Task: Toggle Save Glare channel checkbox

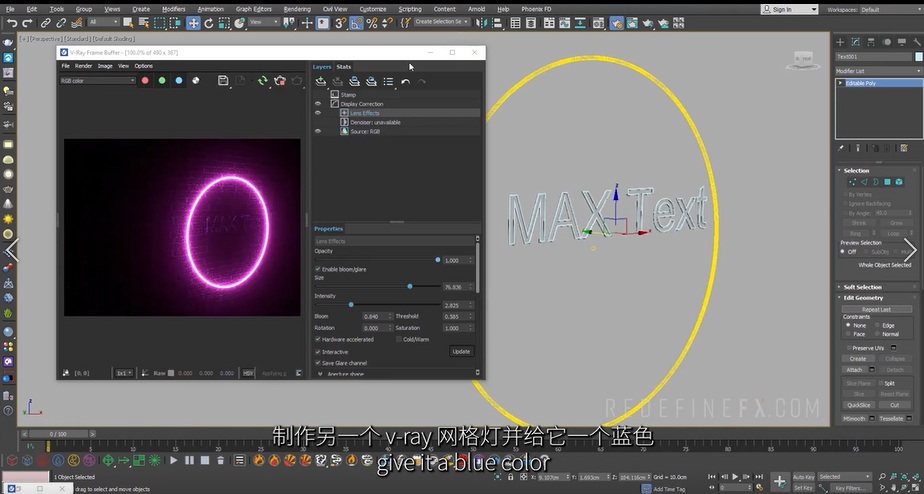Action: [x=318, y=363]
